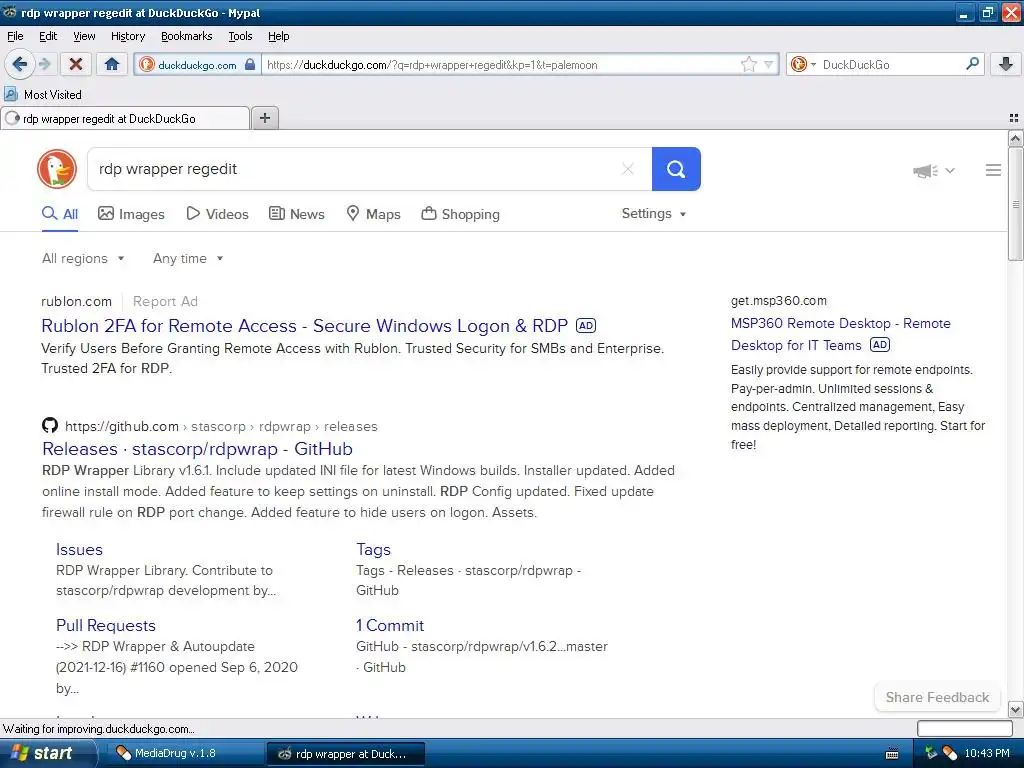
Task: Open the Tags sitelink
Action: [x=373, y=549]
